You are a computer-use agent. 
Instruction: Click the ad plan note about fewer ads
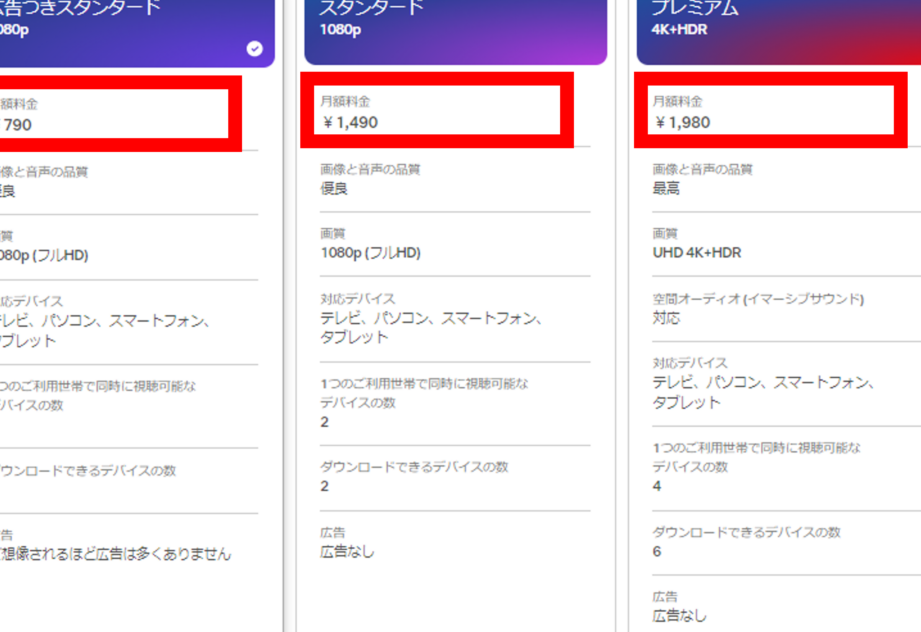pos(116,554)
